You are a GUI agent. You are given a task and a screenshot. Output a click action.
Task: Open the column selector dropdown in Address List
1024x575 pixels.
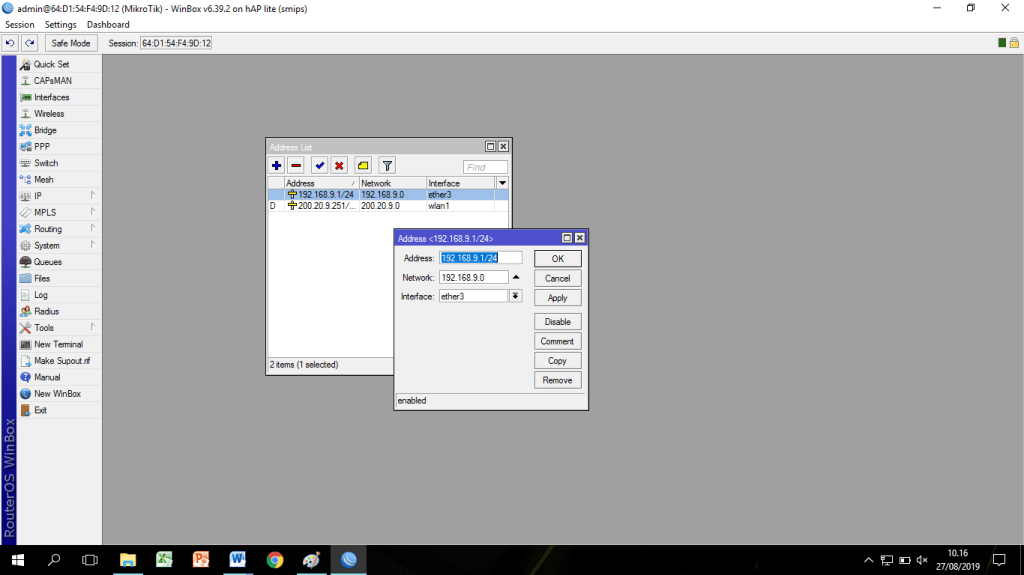coord(502,183)
